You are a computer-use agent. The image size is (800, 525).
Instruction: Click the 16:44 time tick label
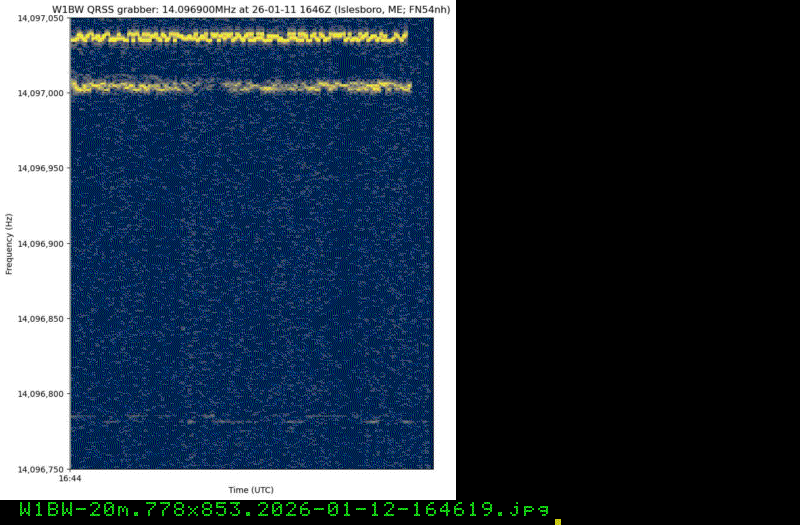pyautogui.click(x=70, y=479)
